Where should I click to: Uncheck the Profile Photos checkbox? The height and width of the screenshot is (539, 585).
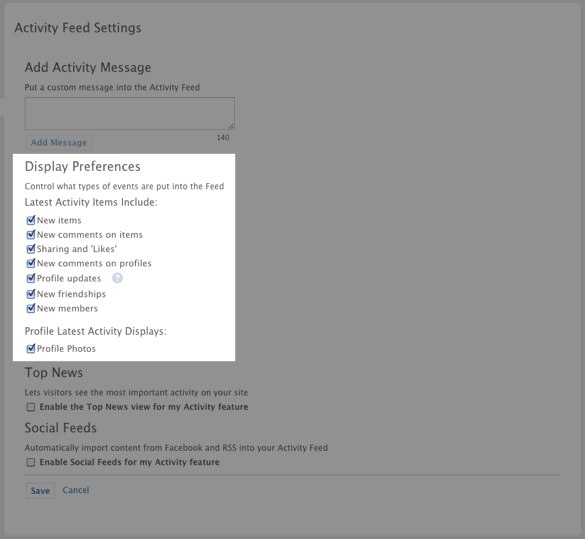[31, 349]
